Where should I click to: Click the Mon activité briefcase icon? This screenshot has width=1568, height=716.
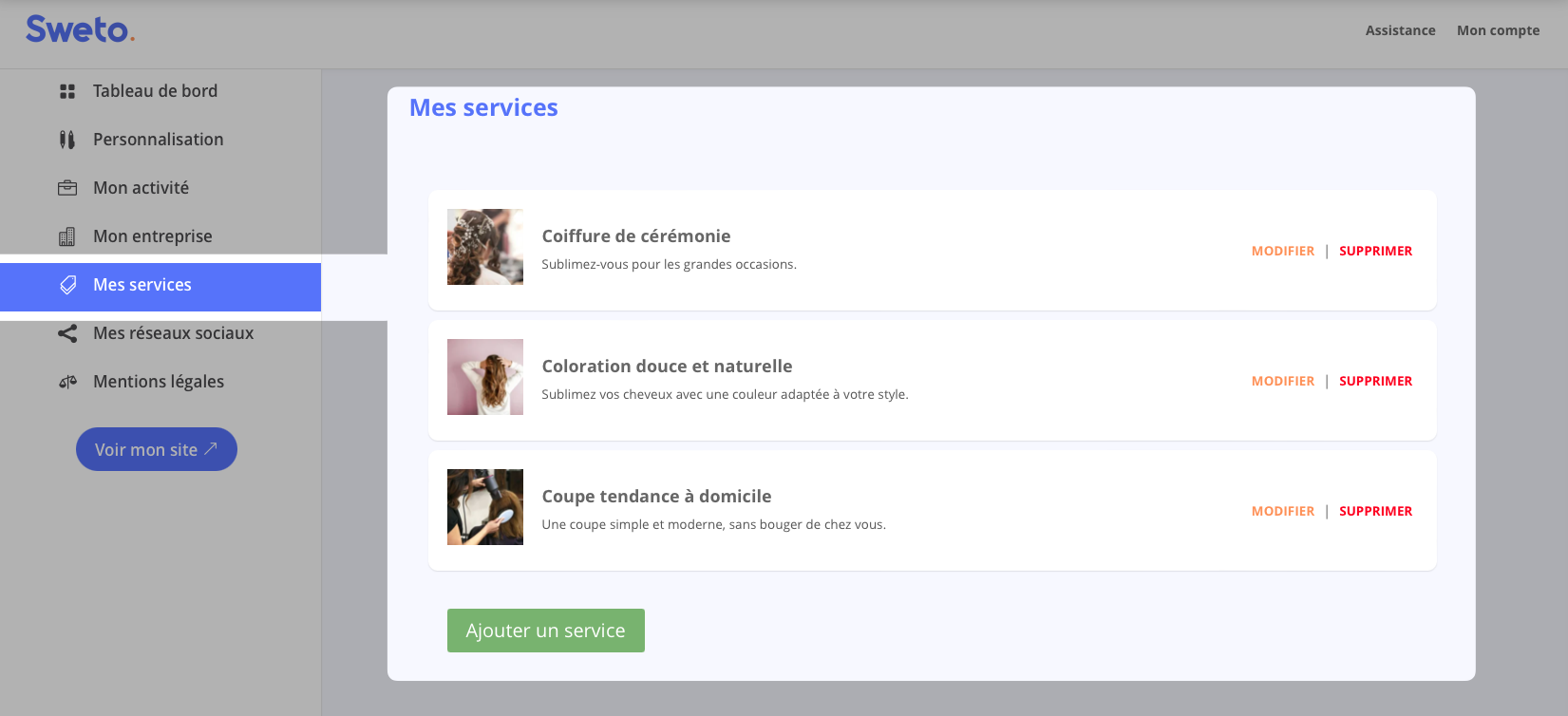tap(67, 188)
